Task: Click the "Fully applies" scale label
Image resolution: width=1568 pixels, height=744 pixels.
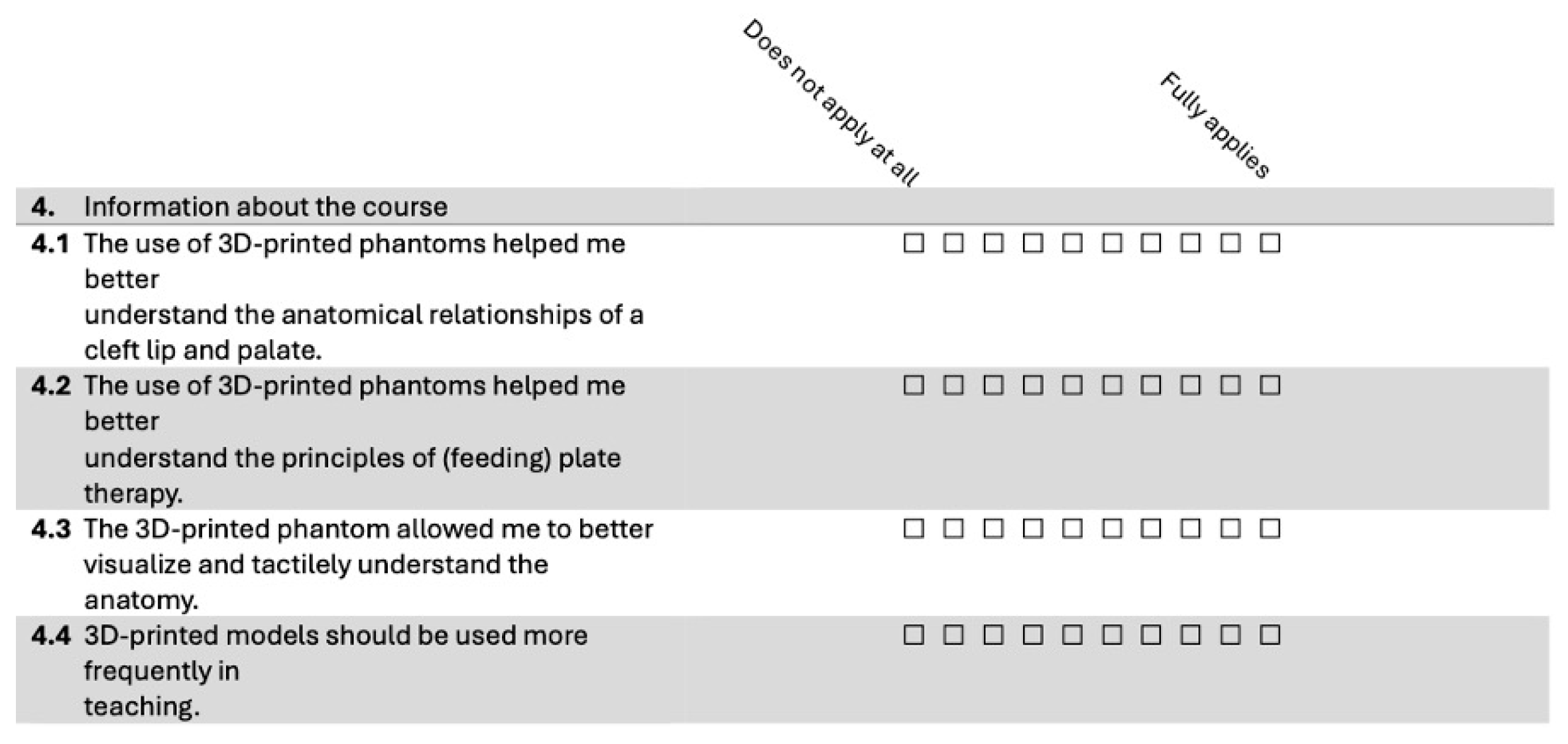Action: 1215,125
